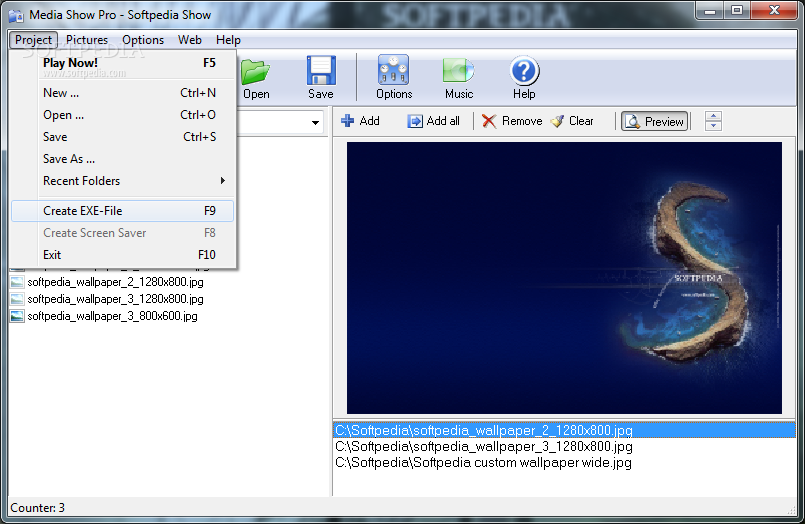The height and width of the screenshot is (524, 805).
Task: Choose Exit from the Project menu
Action: 122,255
